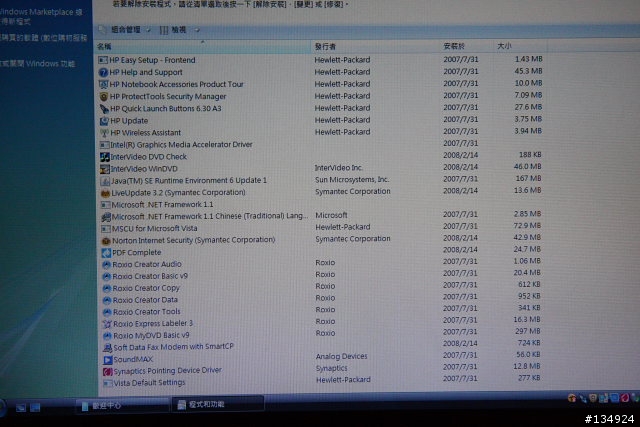Click the 167 MB size cell
The image size is (640, 427).
click(x=528, y=178)
